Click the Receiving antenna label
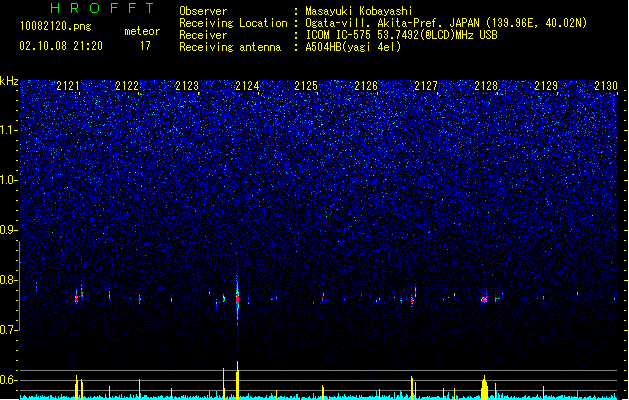 [230, 47]
